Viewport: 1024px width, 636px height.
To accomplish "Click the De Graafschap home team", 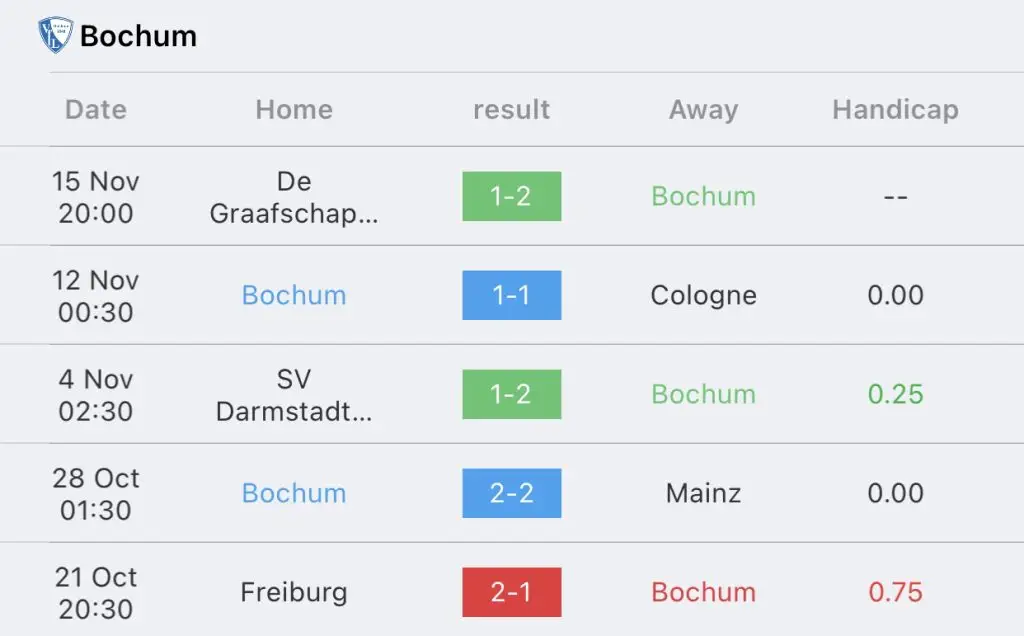I will pos(294,197).
